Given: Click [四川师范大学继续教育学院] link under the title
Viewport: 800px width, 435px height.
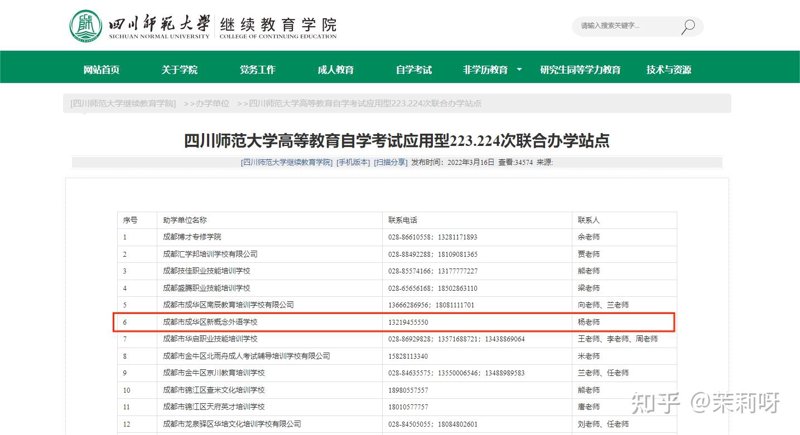Looking at the screenshot, I should [286, 162].
